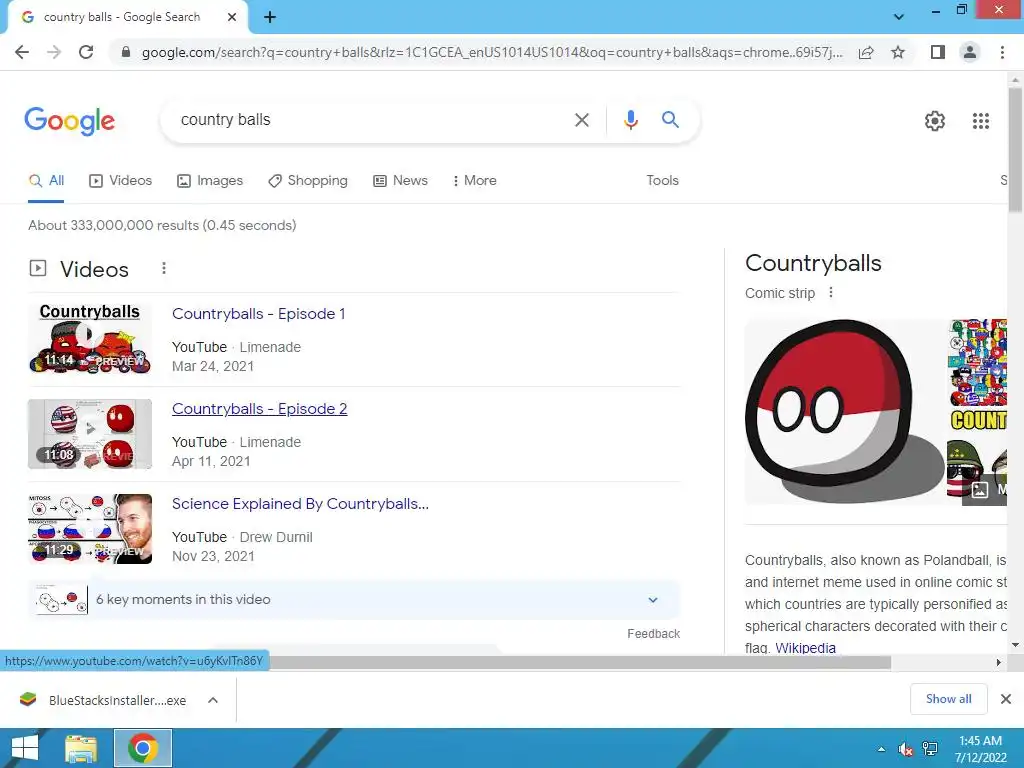Clear the search box with X
This screenshot has height=768, width=1024.
(x=581, y=120)
